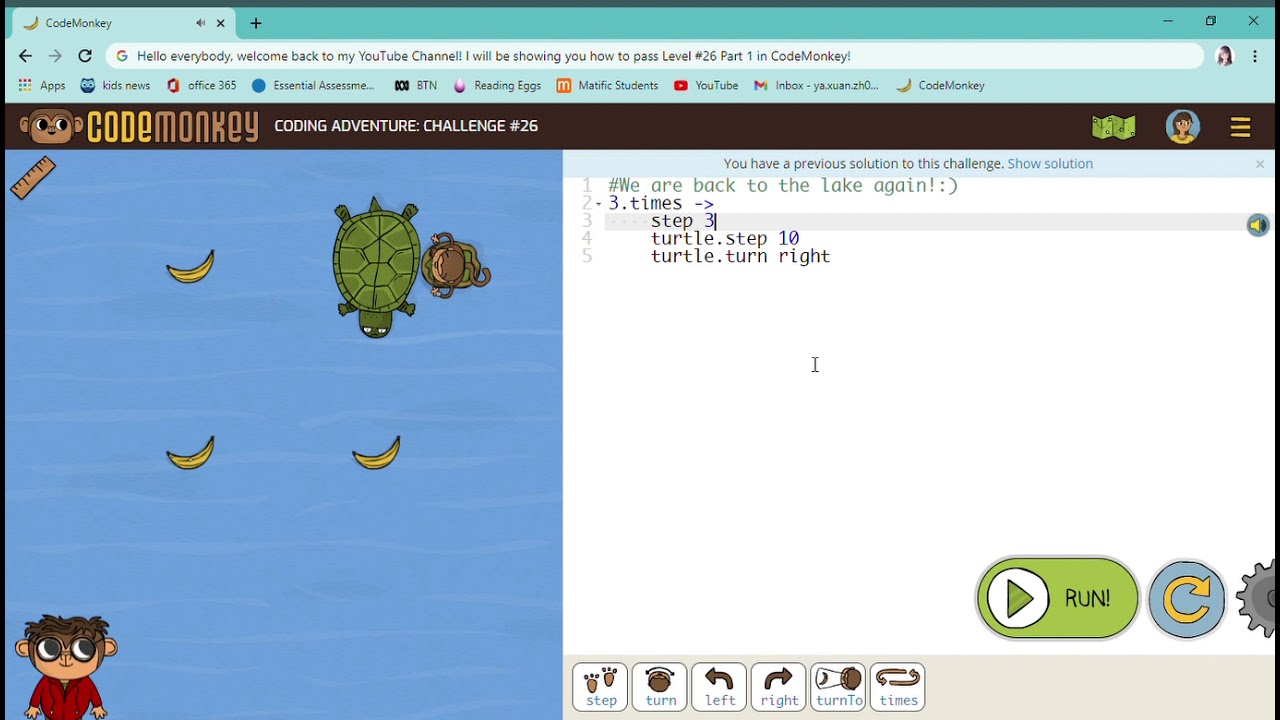Open the hamburger menu

1241,127
